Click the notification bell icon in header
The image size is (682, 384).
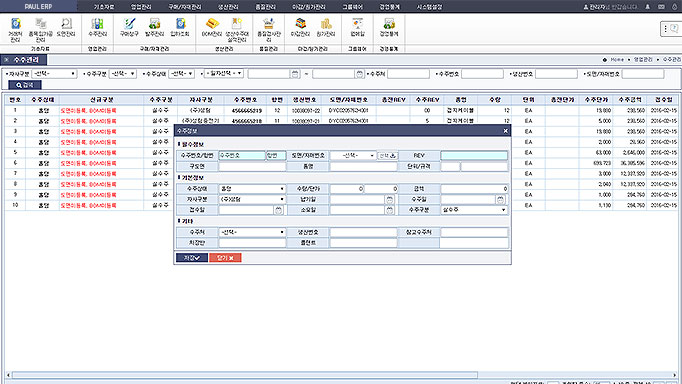(648, 7)
